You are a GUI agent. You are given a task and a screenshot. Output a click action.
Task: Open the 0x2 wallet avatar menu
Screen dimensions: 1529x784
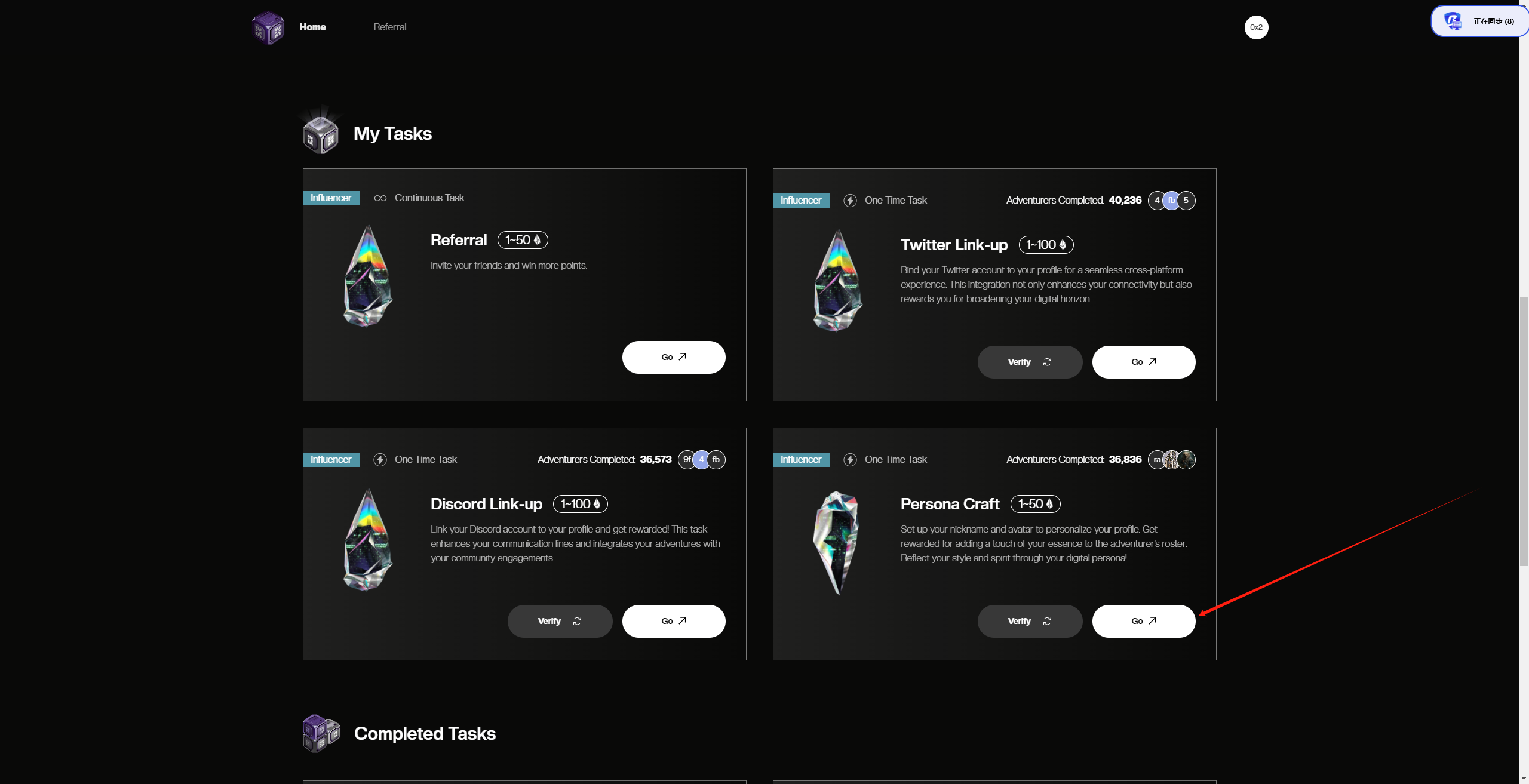pyautogui.click(x=1256, y=27)
